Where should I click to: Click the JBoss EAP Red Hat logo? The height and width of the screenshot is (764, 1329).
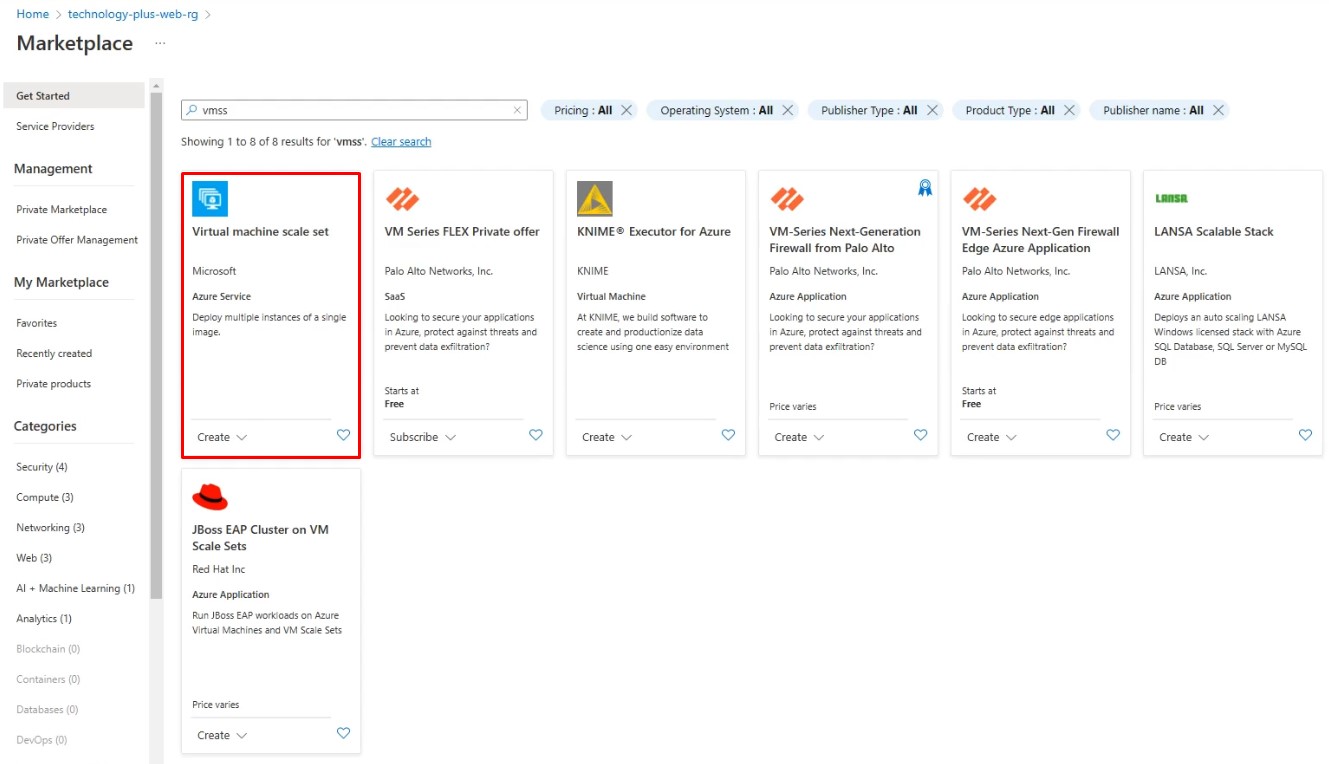(210, 497)
